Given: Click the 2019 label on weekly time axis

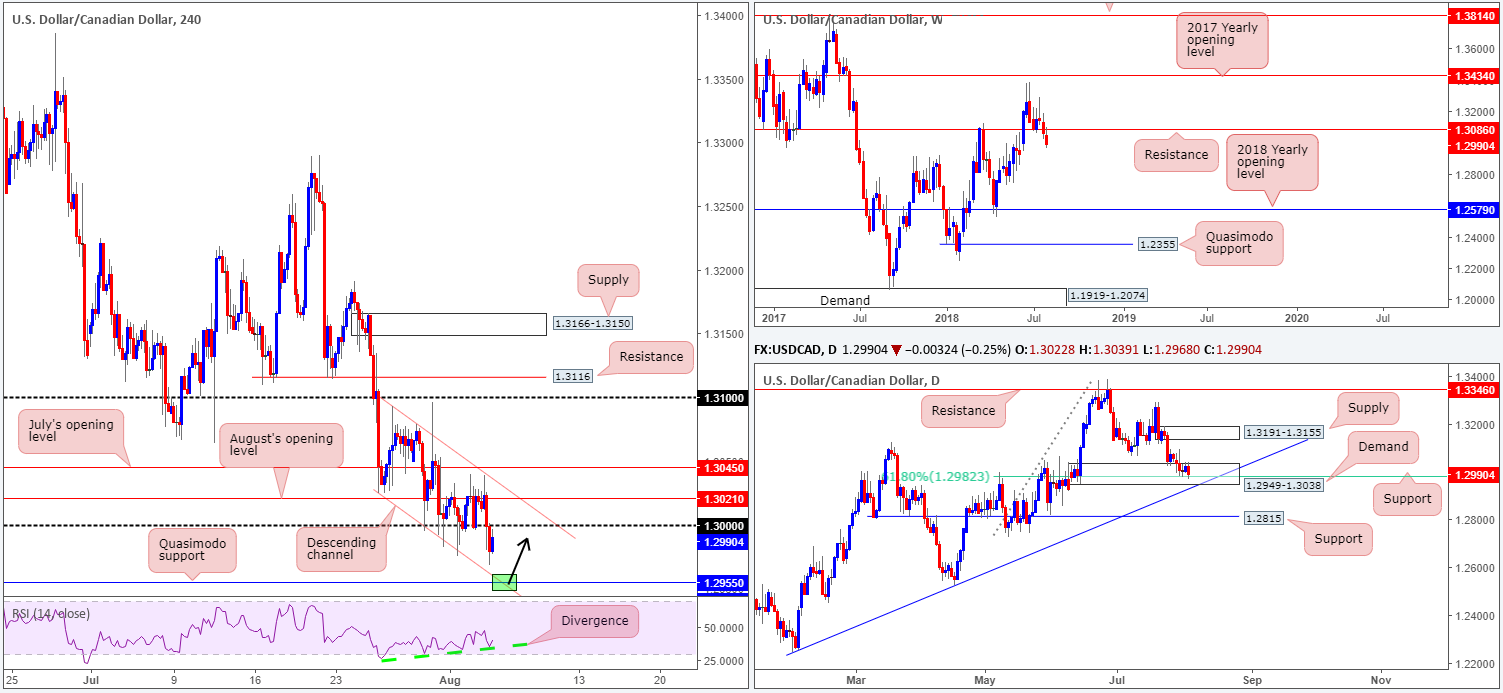Looking at the screenshot, I should (1123, 317).
